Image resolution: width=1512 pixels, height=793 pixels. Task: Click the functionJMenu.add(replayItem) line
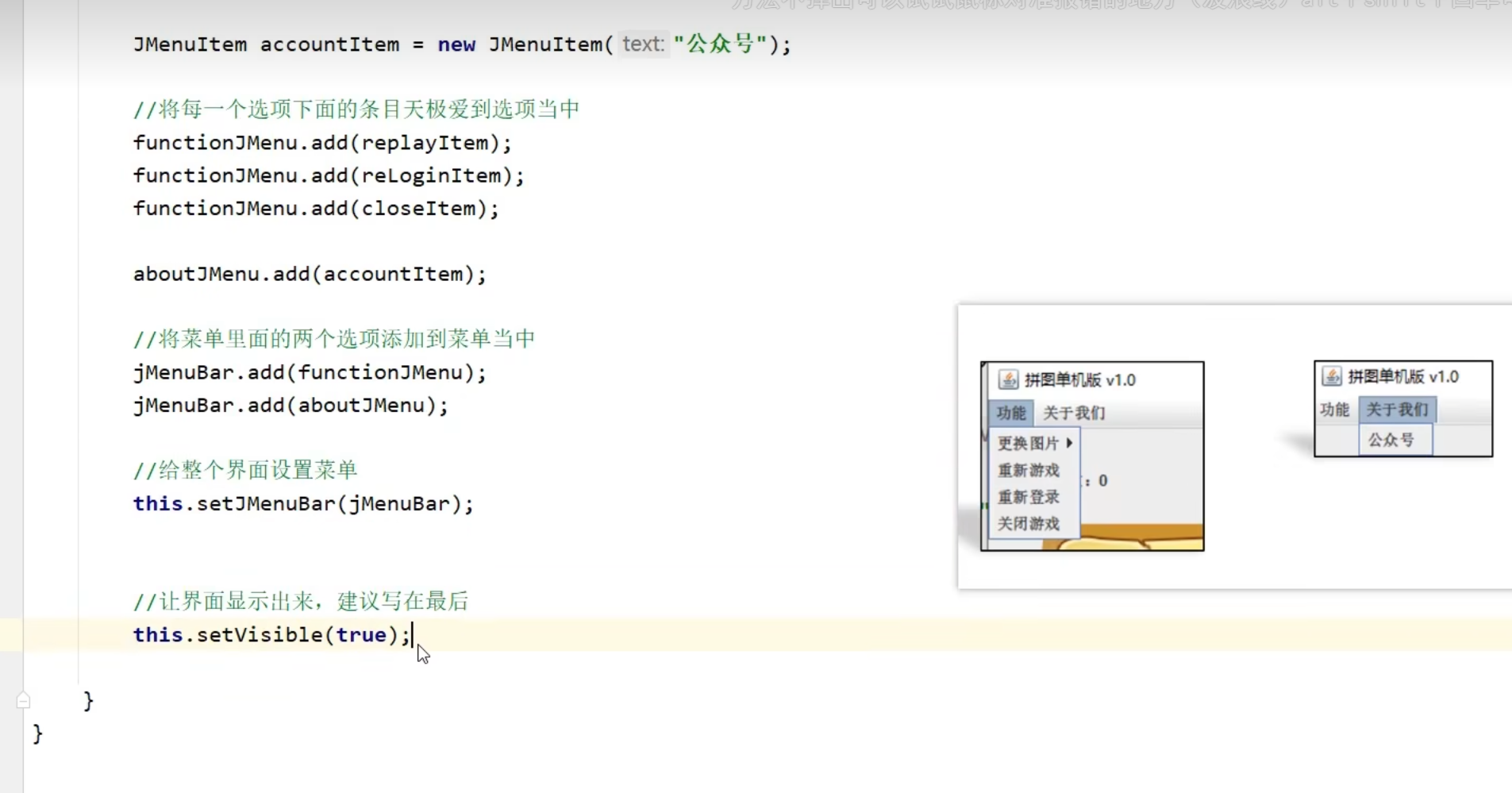[321, 143]
